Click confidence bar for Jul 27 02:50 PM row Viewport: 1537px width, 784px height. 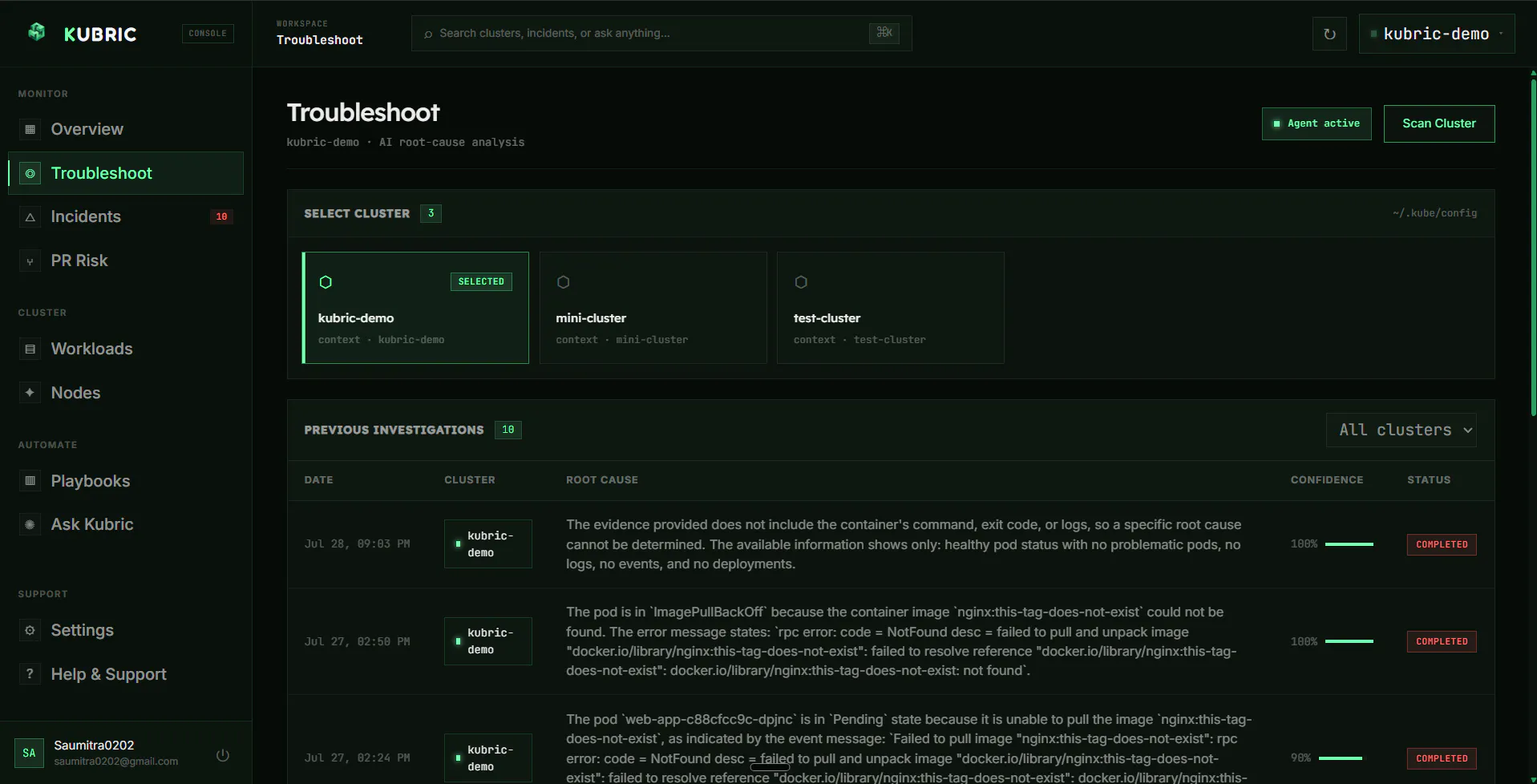tap(1349, 641)
